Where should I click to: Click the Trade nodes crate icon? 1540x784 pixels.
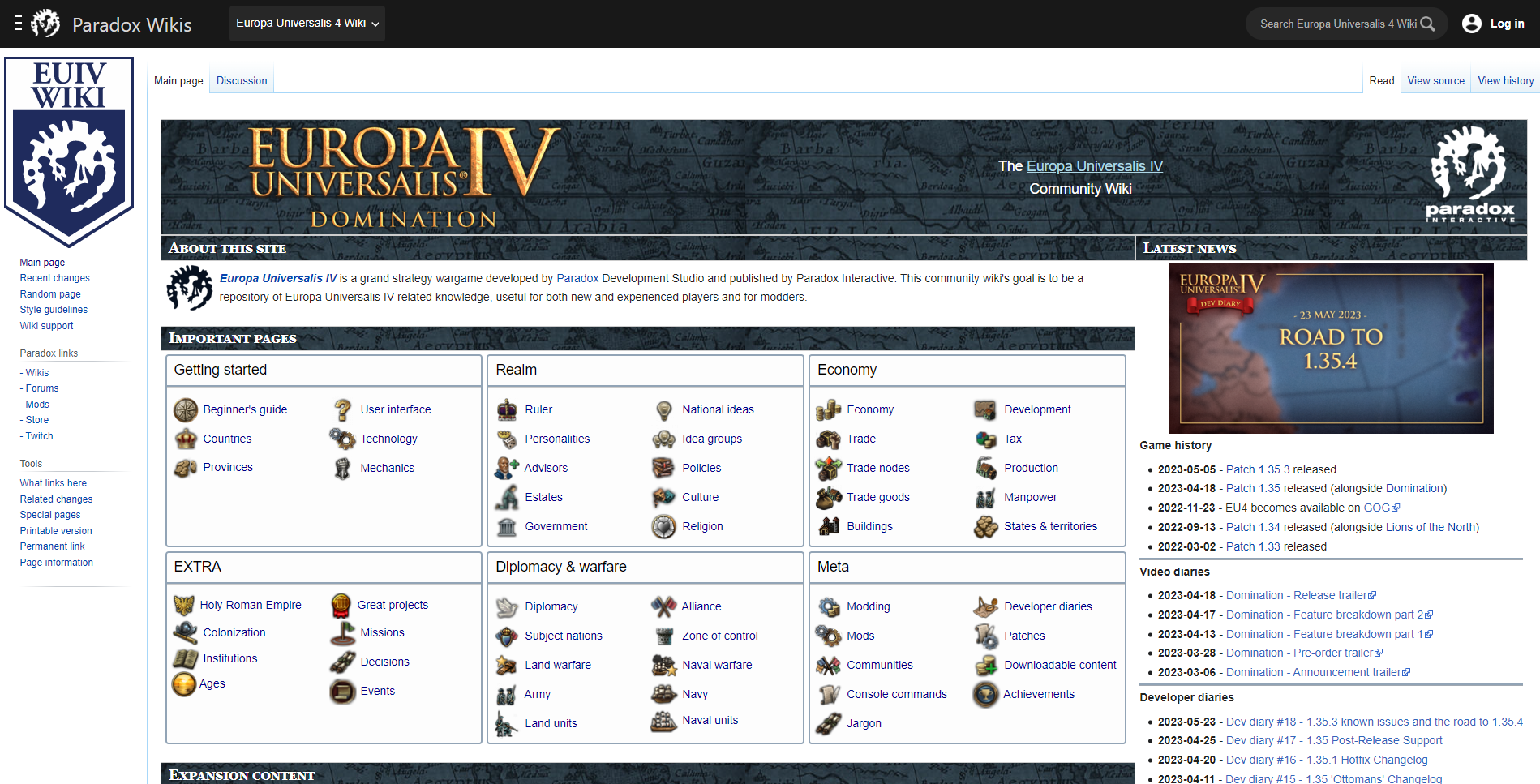(829, 468)
